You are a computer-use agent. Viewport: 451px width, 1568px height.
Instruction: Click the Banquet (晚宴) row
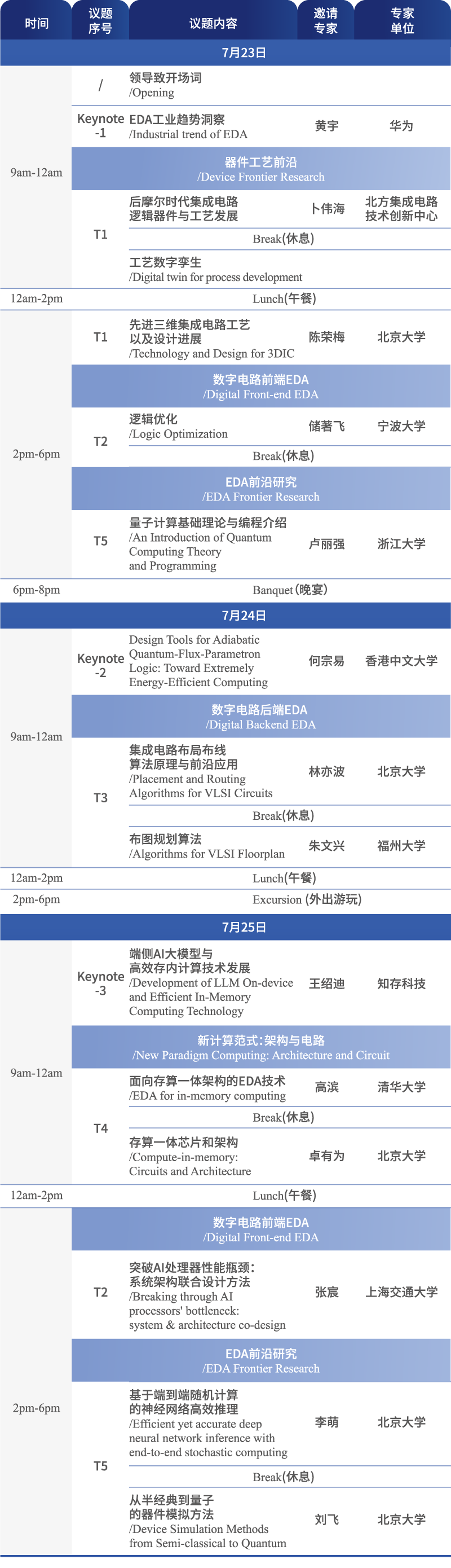click(289, 589)
